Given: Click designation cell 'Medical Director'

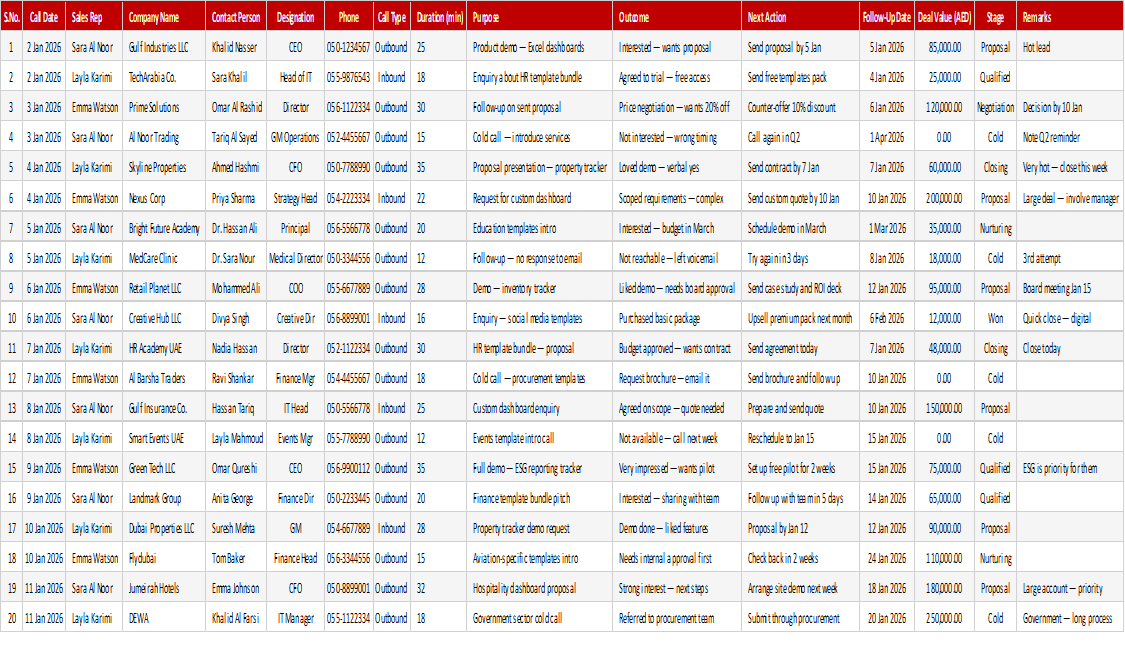Looking at the screenshot, I should point(296,258).
